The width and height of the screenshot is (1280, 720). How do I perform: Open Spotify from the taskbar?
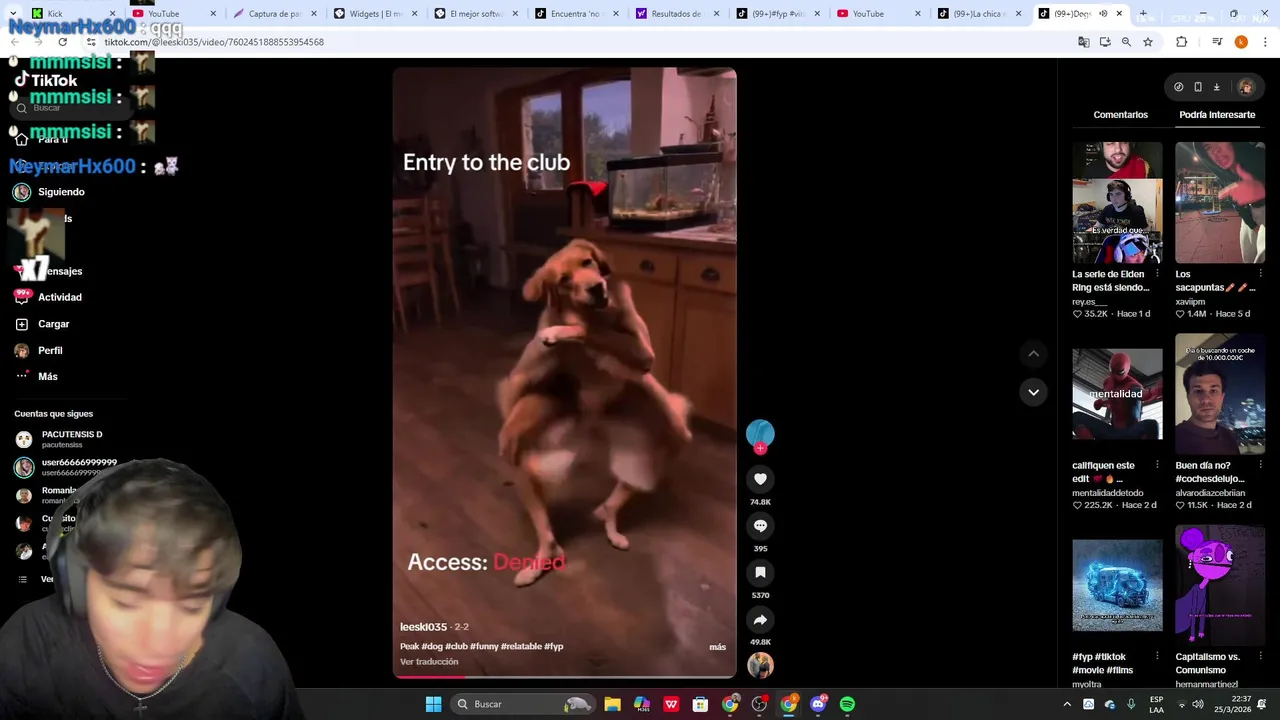pyautogui.click(x=847, y=704)
